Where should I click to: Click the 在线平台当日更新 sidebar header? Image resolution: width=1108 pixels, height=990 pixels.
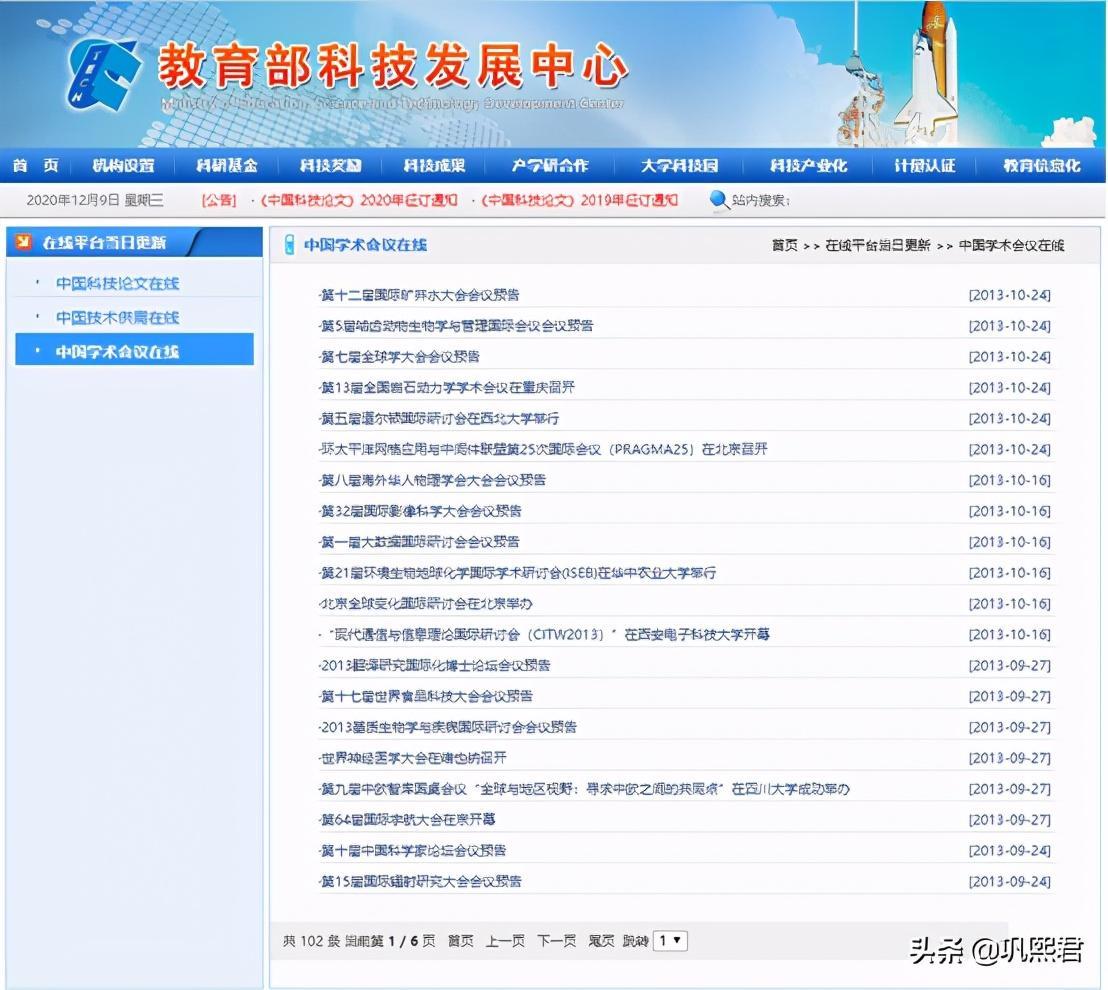(105, 242)
